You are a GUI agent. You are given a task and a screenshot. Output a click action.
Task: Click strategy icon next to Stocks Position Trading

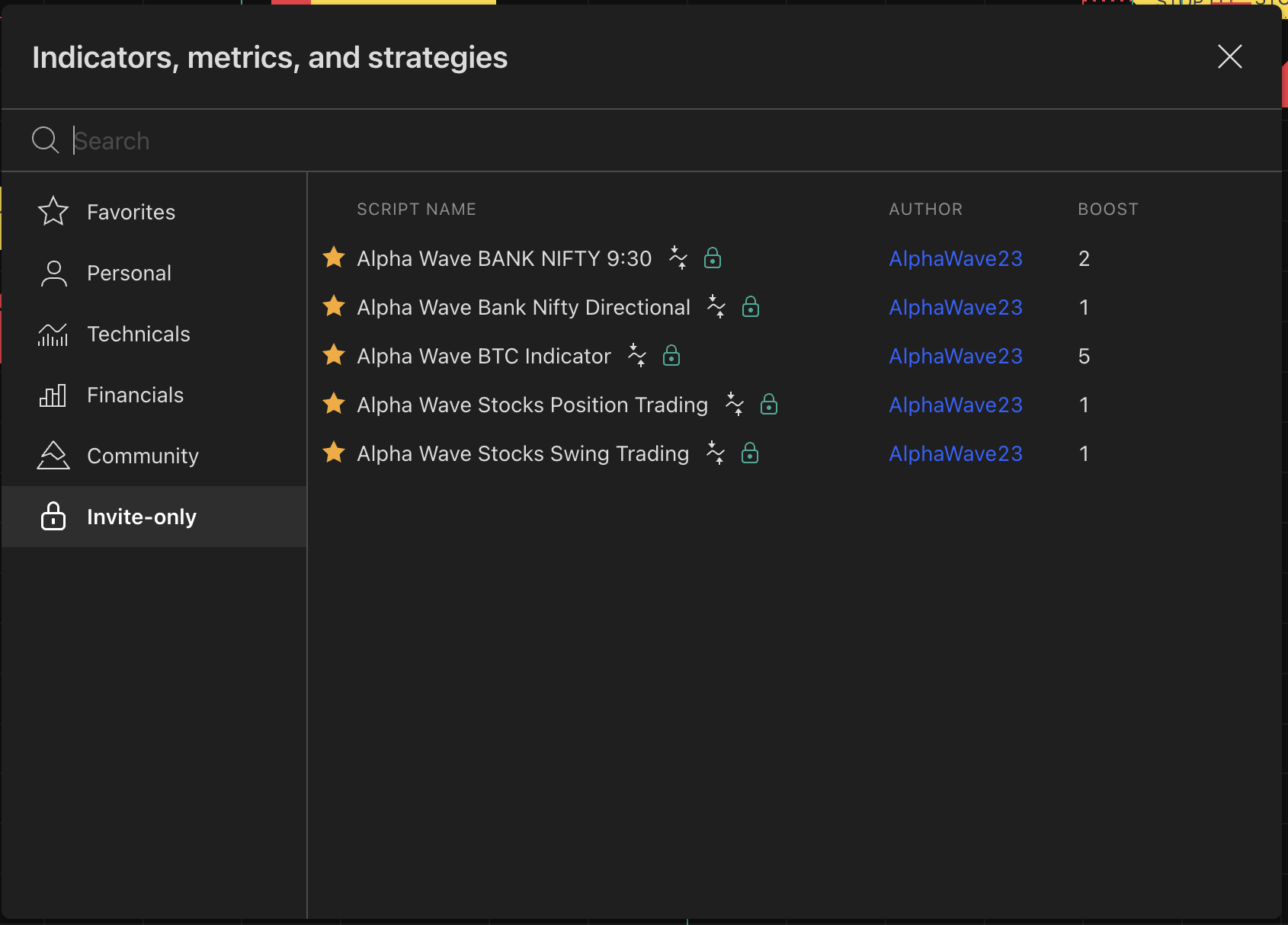coord(735,404)
